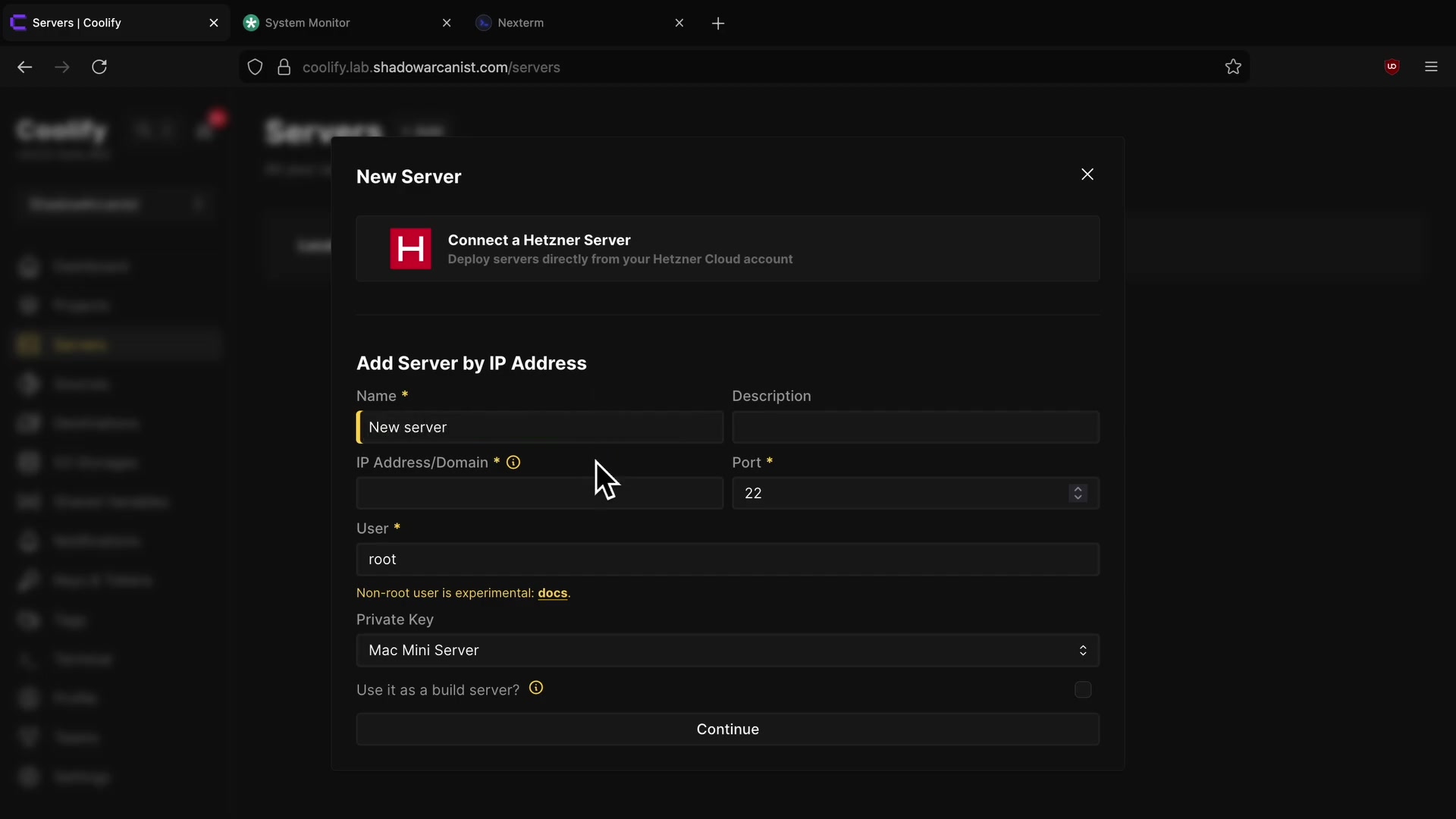Screen dimensions: 1456x819
Task: Close the New Server dialog
Action: [1087, 174]
